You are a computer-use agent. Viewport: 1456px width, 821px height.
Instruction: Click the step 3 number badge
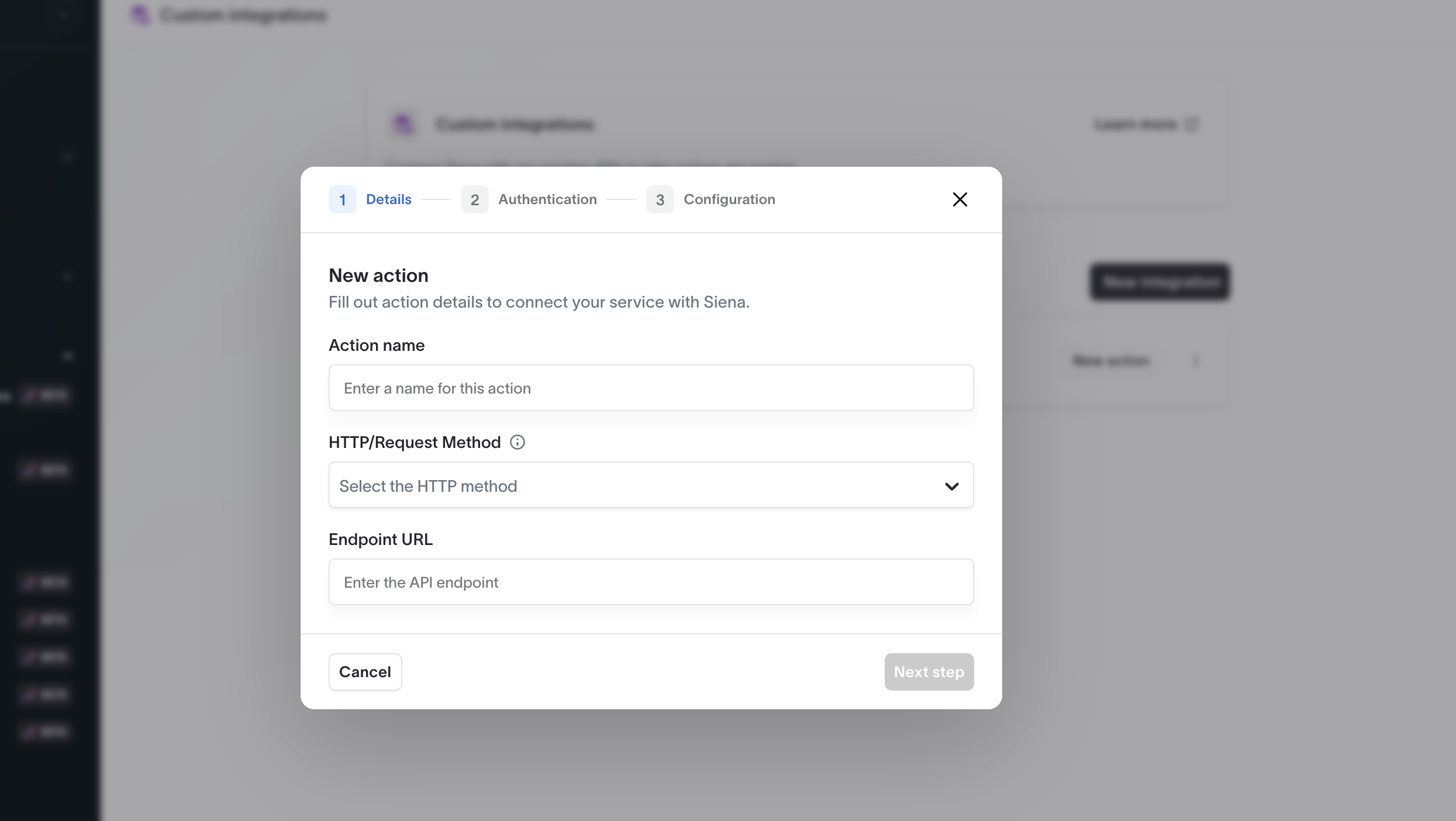click(660, 199)
